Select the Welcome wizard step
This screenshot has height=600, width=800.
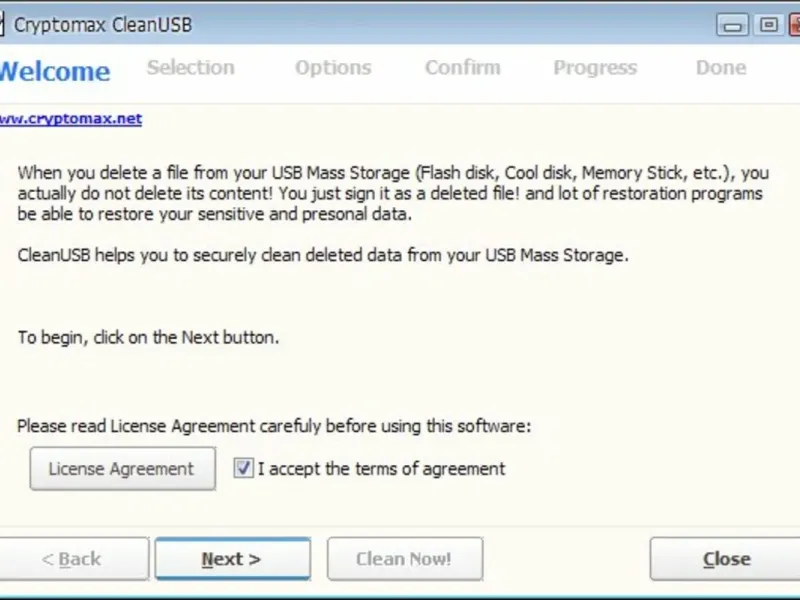click(54, 71)
